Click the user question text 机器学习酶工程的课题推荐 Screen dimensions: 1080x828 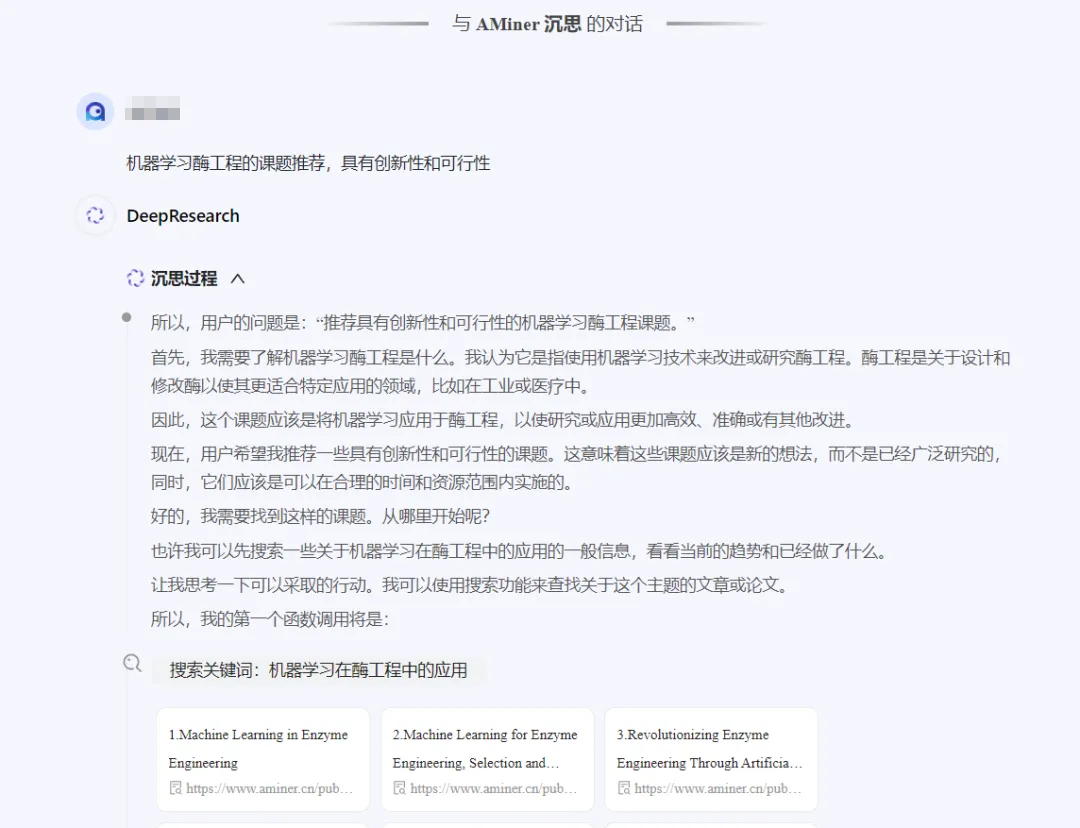click(309, 163)
